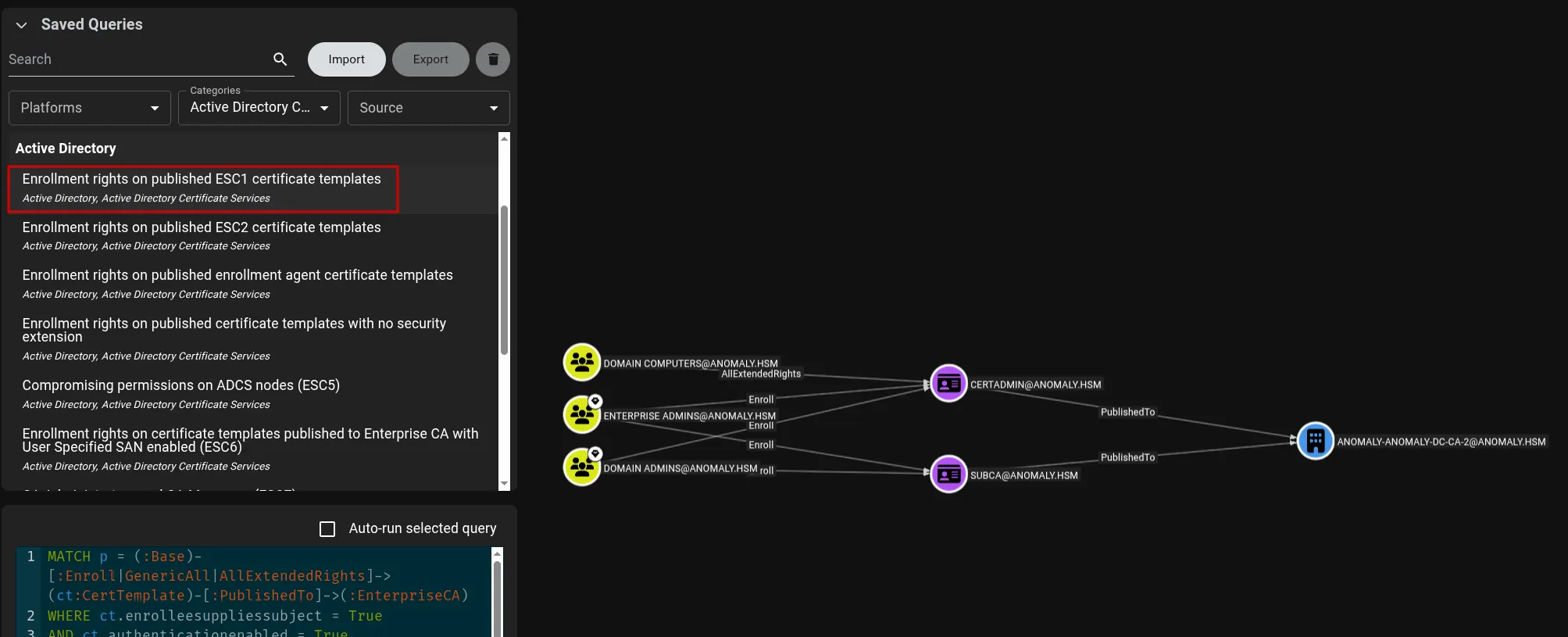Open the Platforms dropdown
This screenshot has height=637, width=1568.
[90, 108]
